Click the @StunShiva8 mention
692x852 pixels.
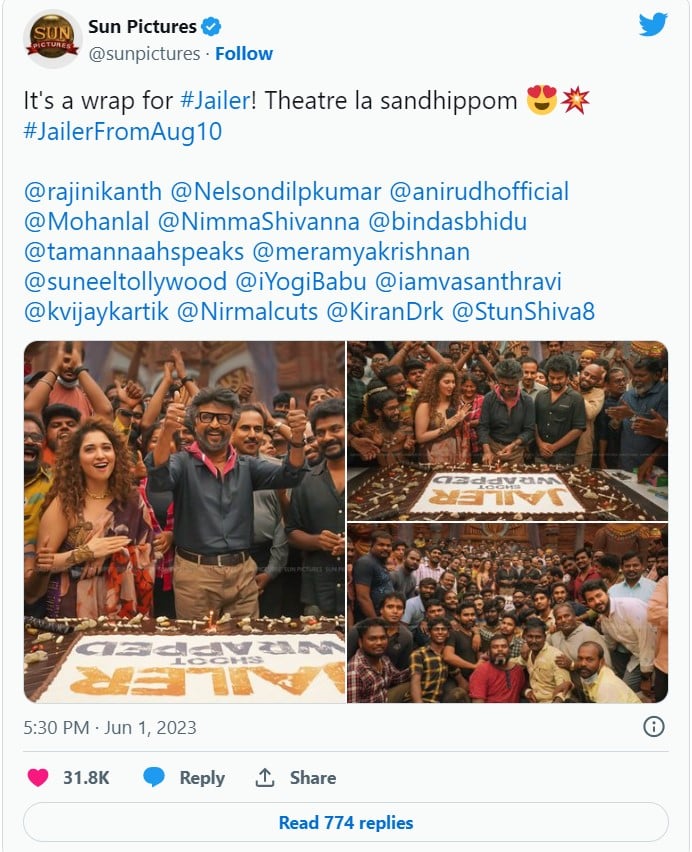point(524,311)
